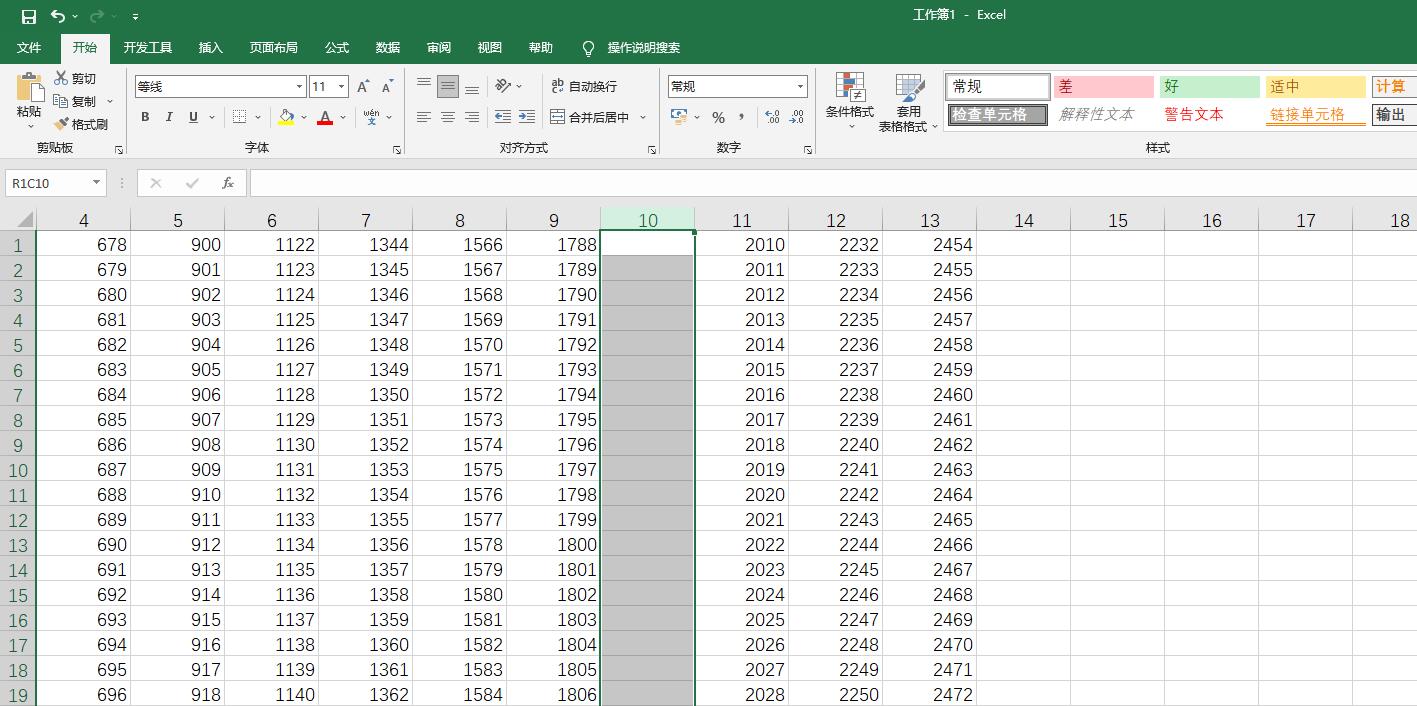
Task: Click the decrease decimal icon
Action: [x=797, y=117]
